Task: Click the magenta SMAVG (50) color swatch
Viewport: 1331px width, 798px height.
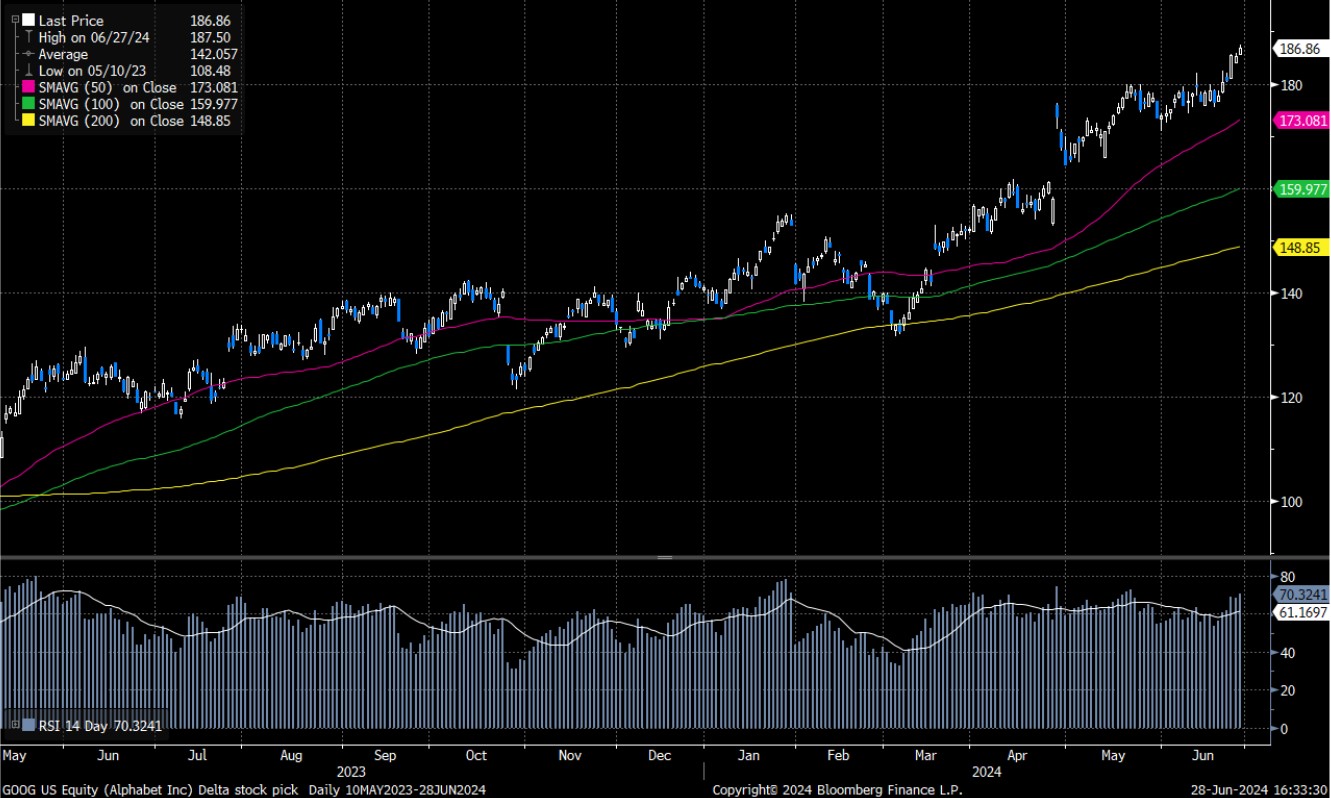Action: click(x=28, y=87)
